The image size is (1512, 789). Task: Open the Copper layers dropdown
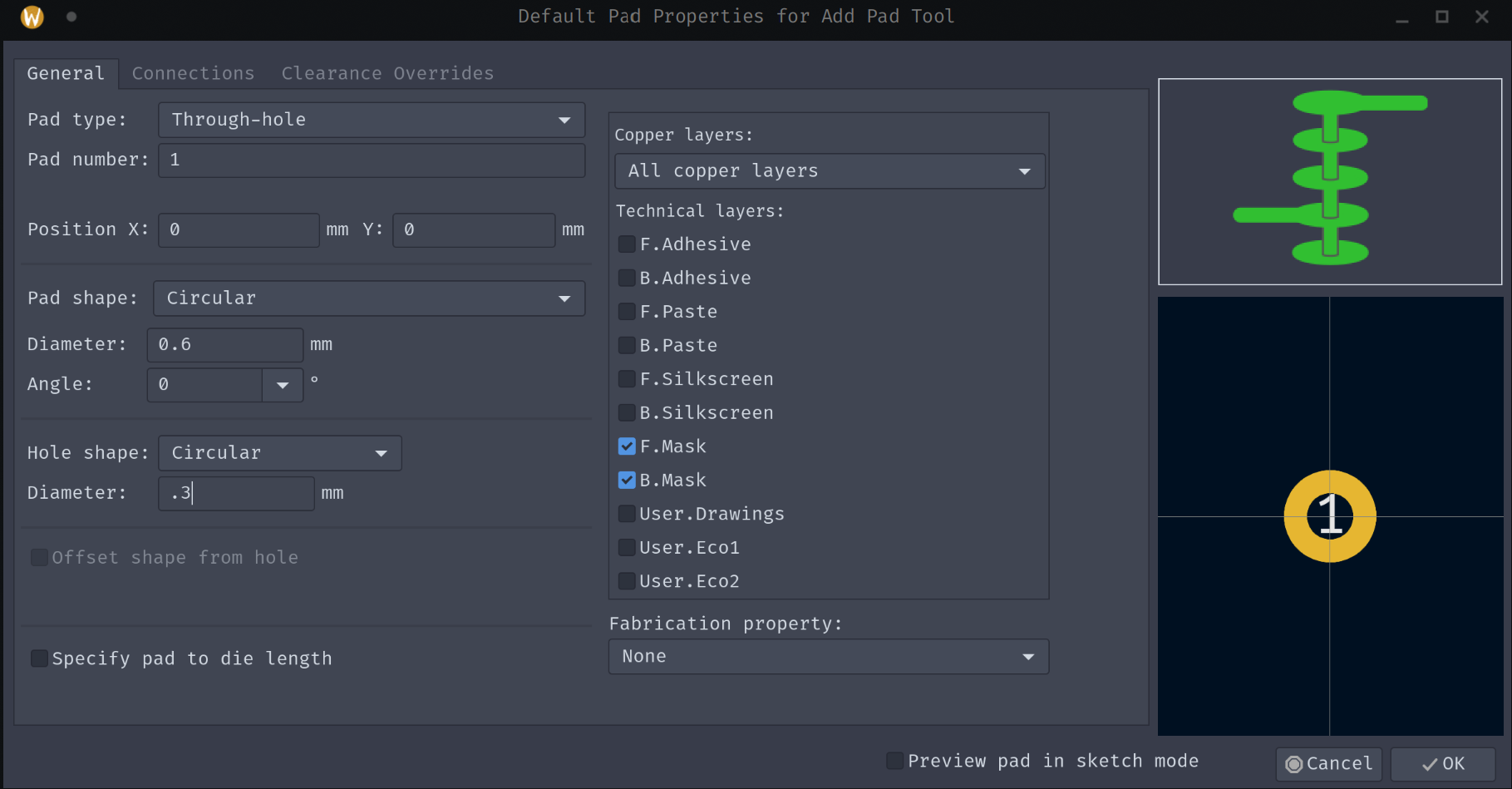click(x=830, y=171)
